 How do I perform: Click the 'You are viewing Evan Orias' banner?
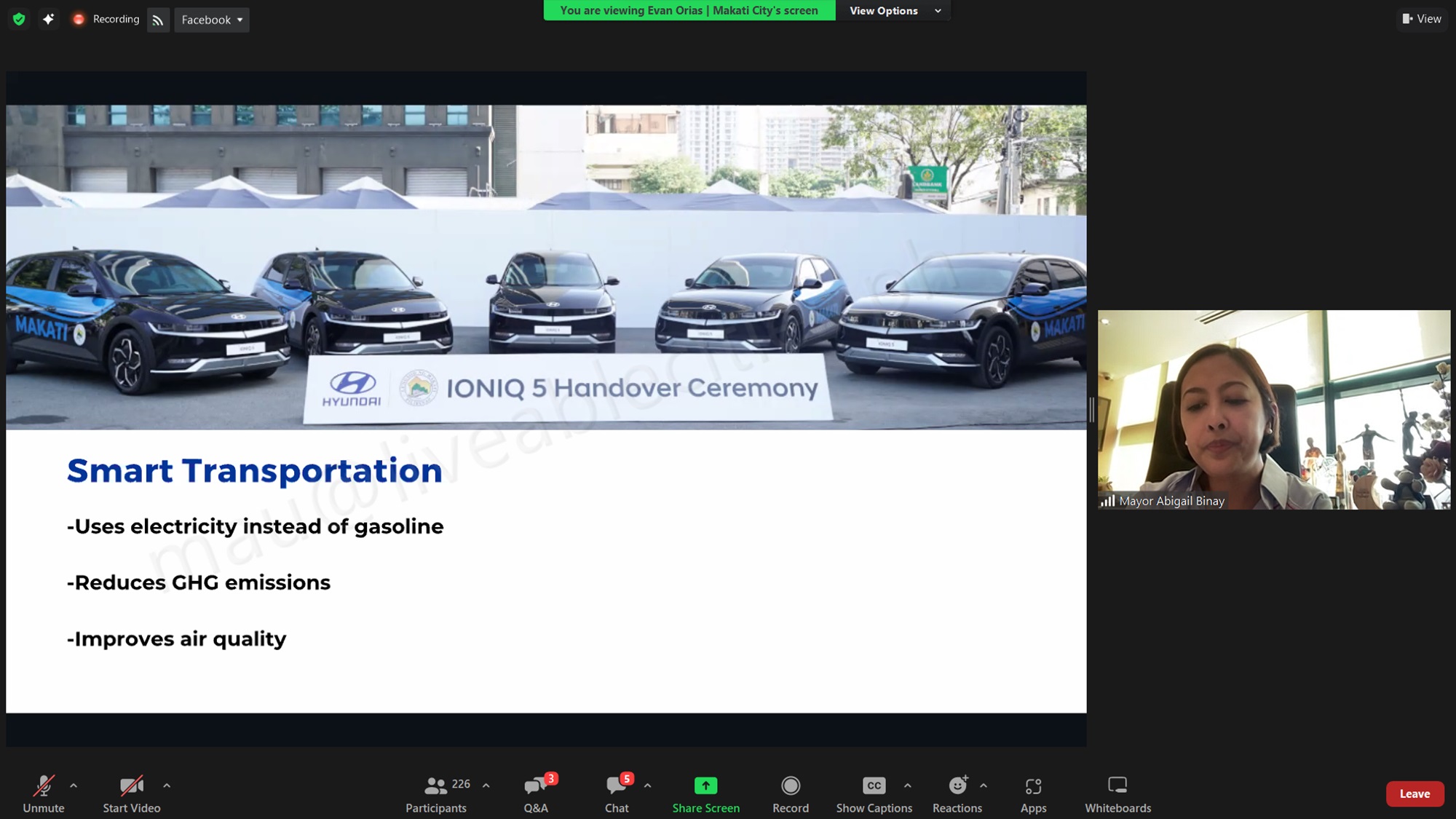coord(689,10)
